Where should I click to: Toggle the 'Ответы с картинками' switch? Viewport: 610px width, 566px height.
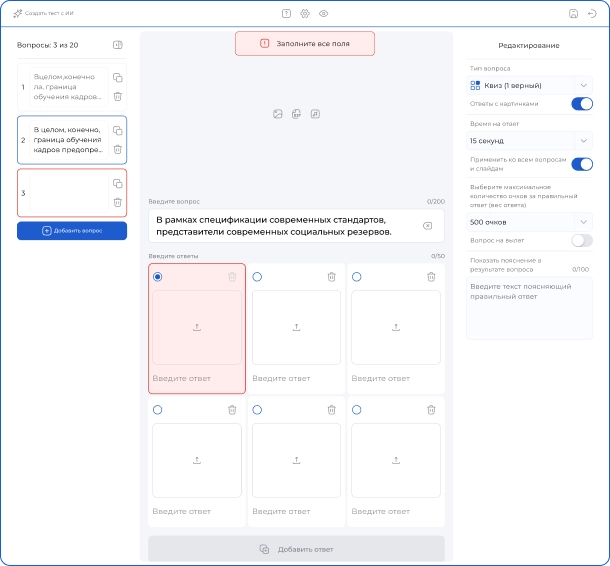(582, 104)
